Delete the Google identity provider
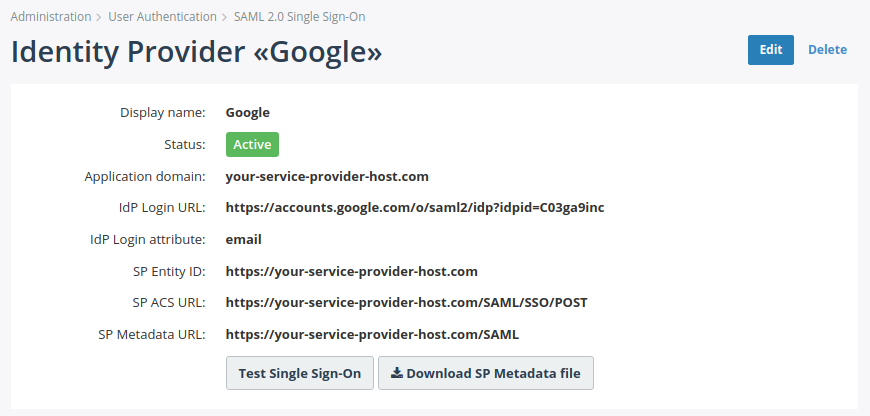 pos(827,50)
